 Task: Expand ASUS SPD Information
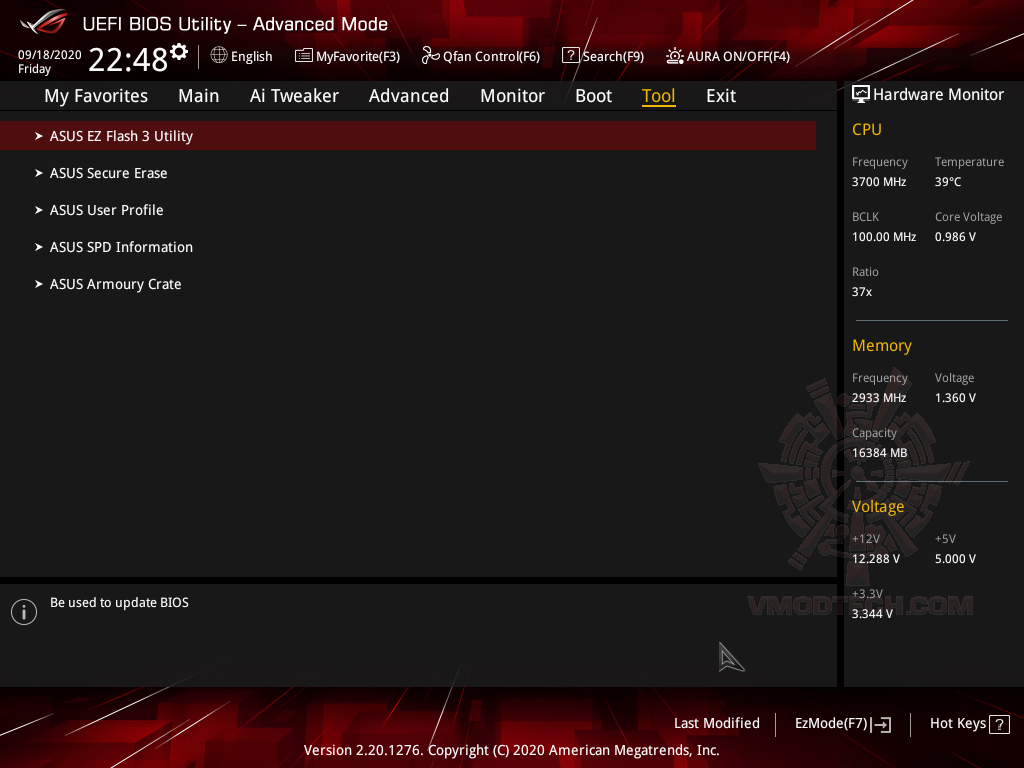pos(121,247)
